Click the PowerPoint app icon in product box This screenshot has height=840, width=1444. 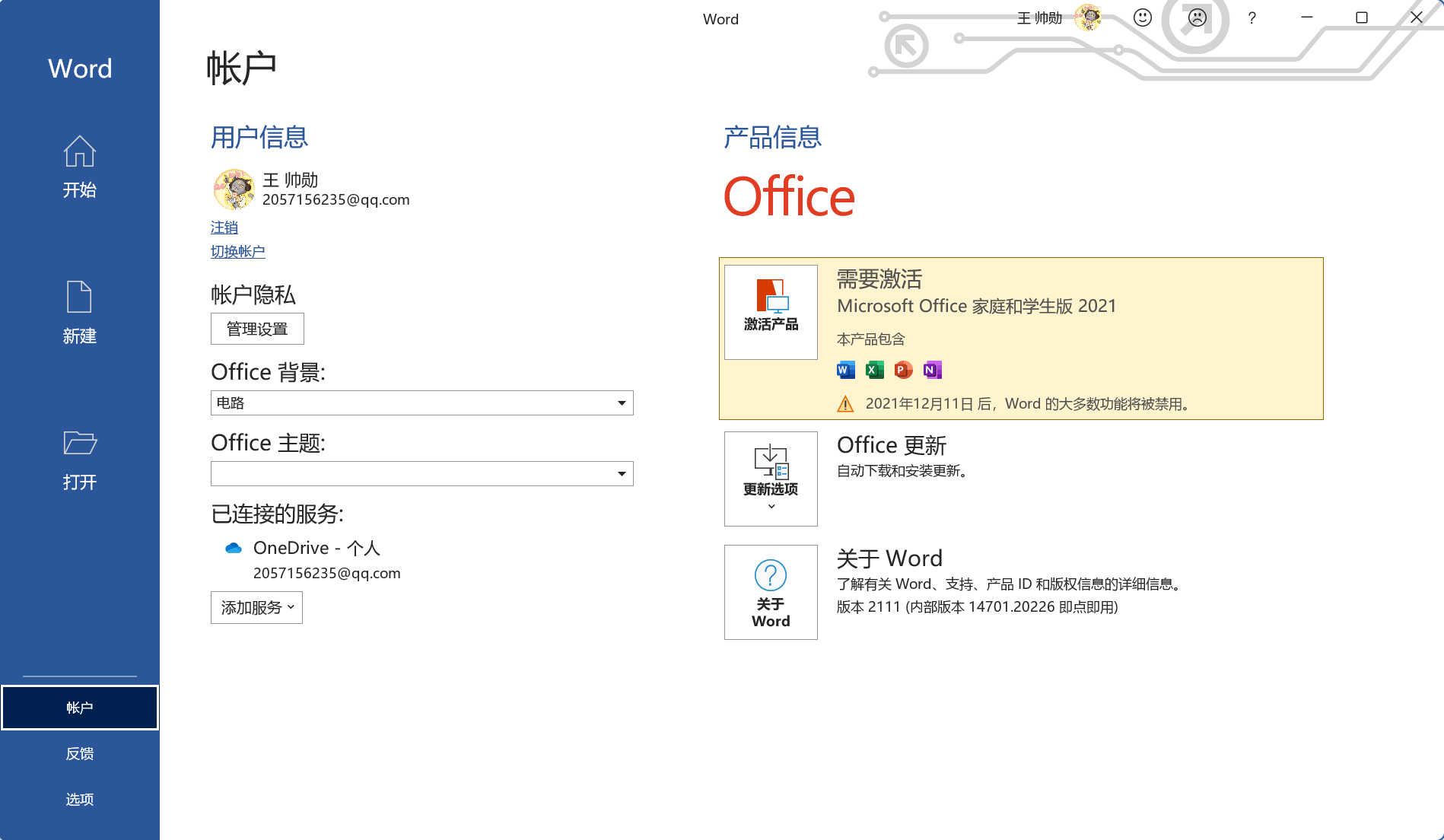tap(904, 370)
